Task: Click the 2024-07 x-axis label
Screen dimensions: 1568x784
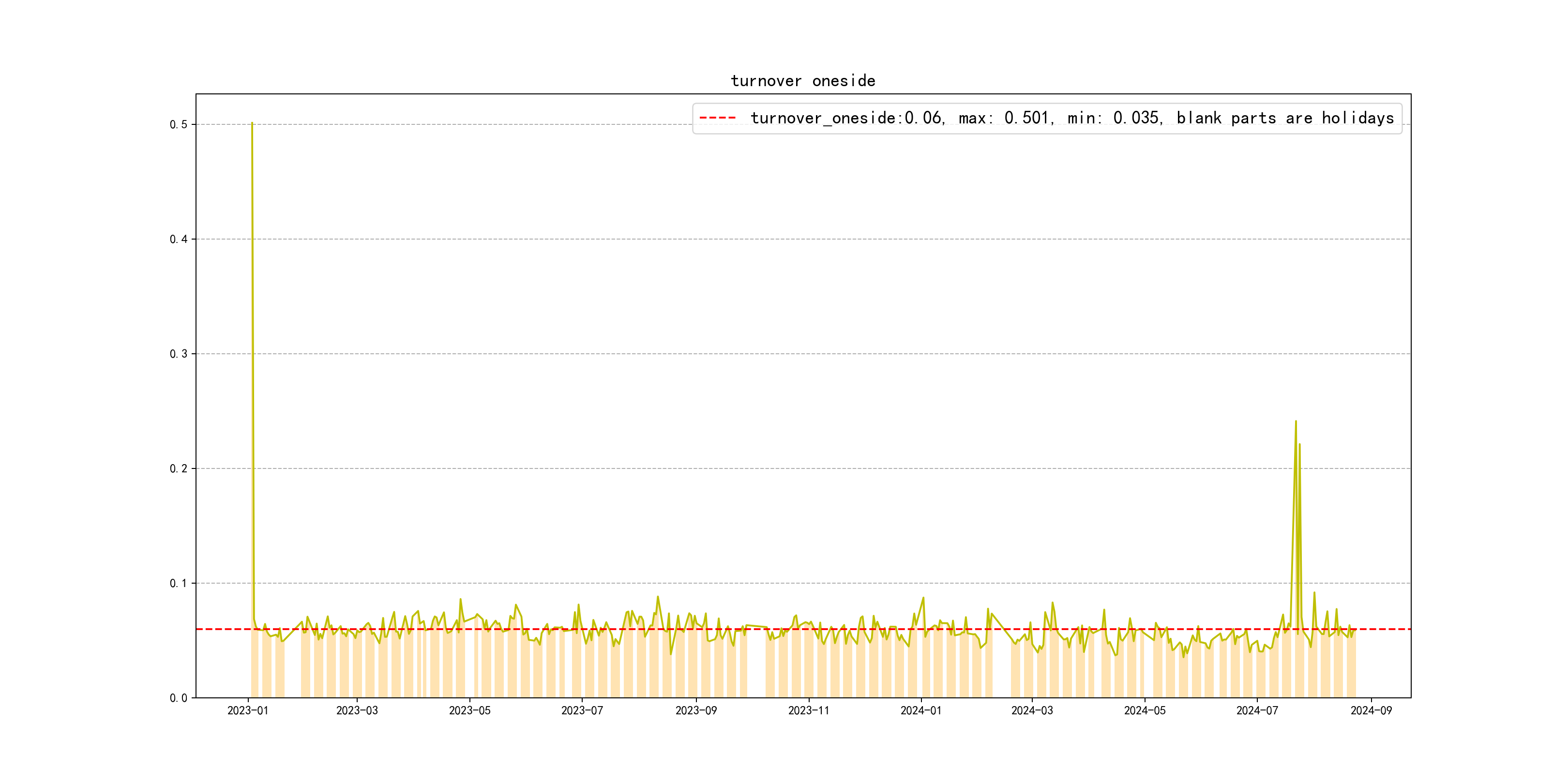Action: click(x=1257, y=711)
